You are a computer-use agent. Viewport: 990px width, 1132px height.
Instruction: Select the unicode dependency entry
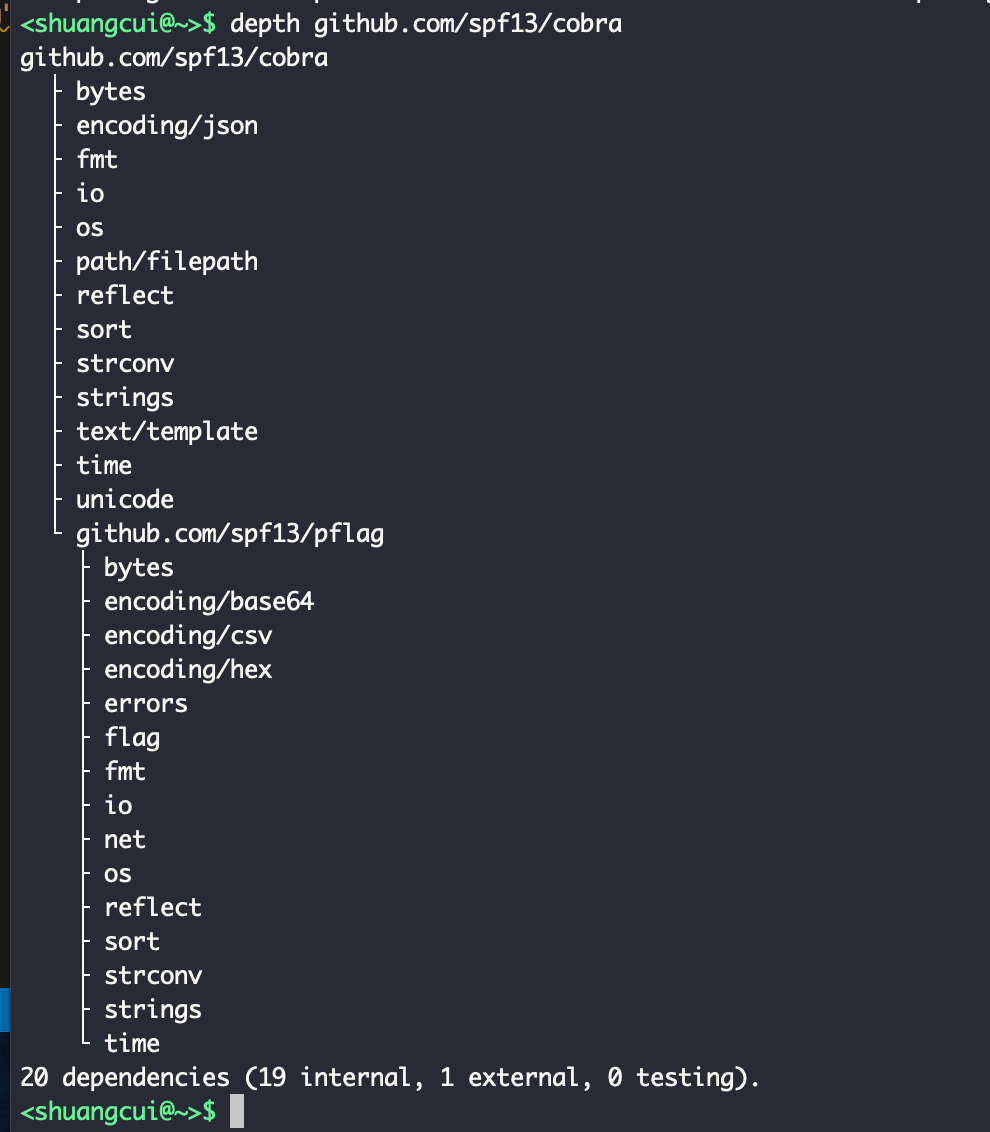pyautogui.click(x=124, y=500)
